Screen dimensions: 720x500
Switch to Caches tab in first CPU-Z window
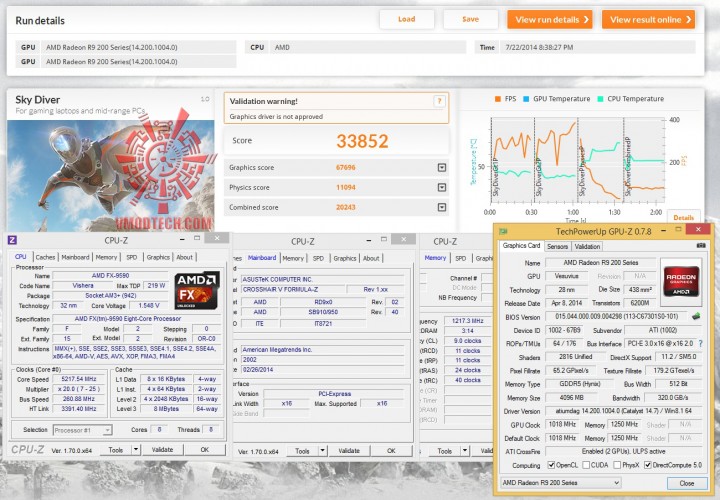[45, 258]
